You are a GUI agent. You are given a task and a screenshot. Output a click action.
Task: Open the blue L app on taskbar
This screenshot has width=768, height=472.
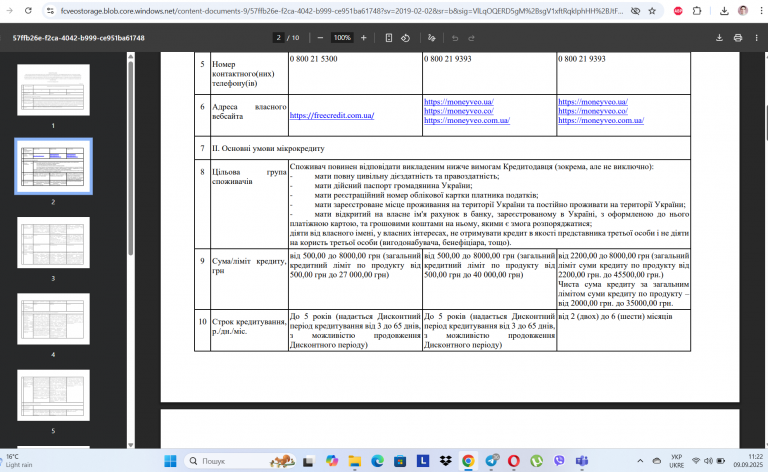pos(423,461)
